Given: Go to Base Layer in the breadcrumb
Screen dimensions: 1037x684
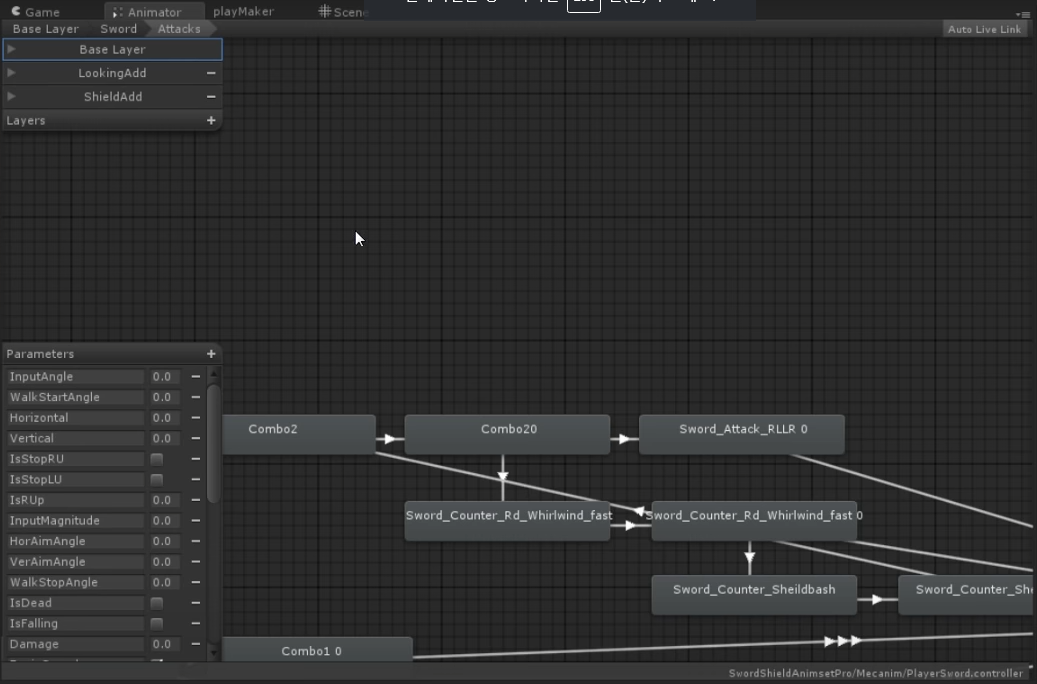Looking at the screenshot, I should tap(46, 29).
